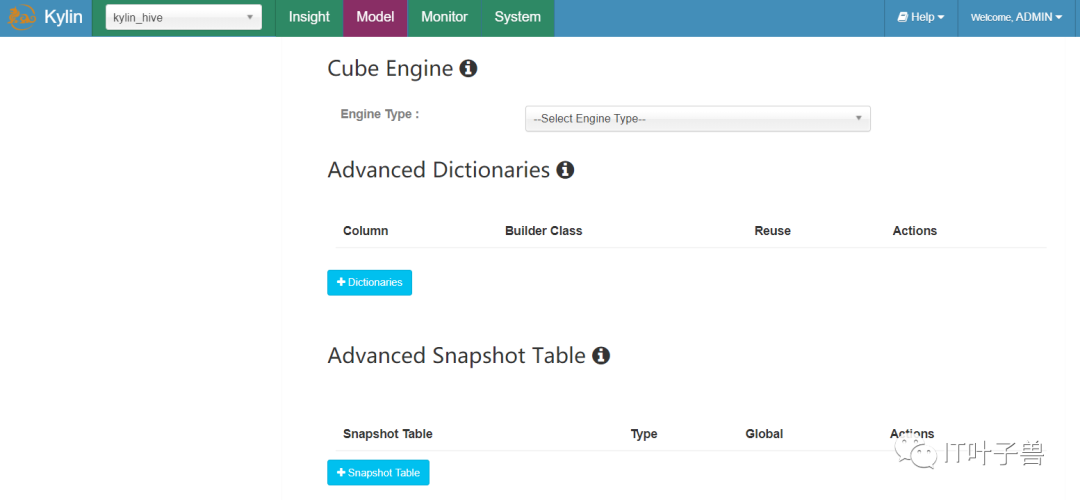The width and height of the screenshot is (1080, 500).
Task: Click the Snapshot Table column header
Action: point(388,434)
